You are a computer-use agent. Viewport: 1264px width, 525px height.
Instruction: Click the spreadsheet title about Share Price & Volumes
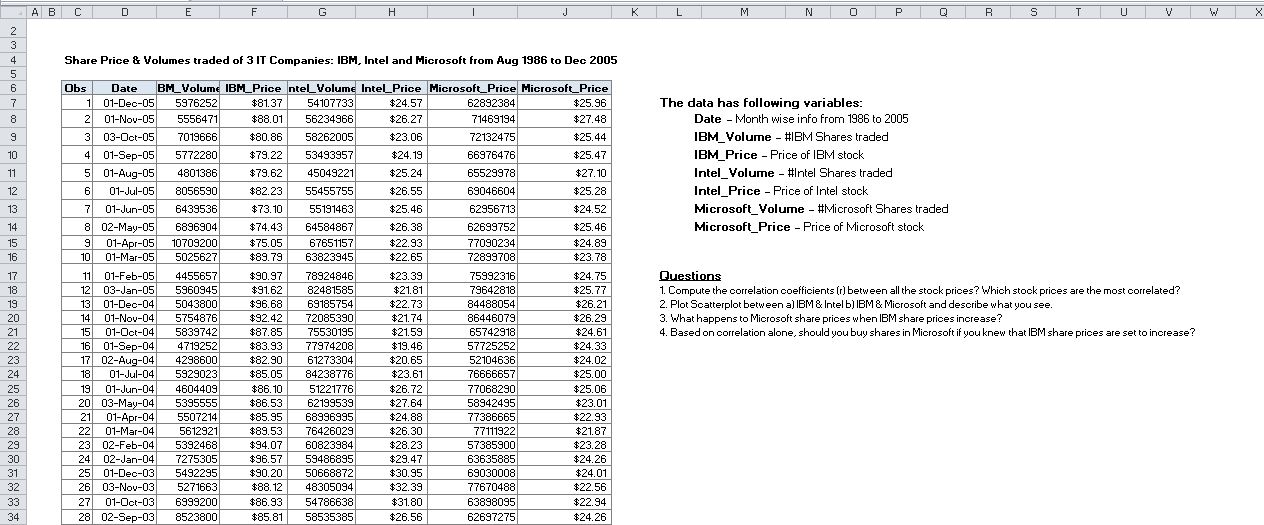(x=341, y=60)
